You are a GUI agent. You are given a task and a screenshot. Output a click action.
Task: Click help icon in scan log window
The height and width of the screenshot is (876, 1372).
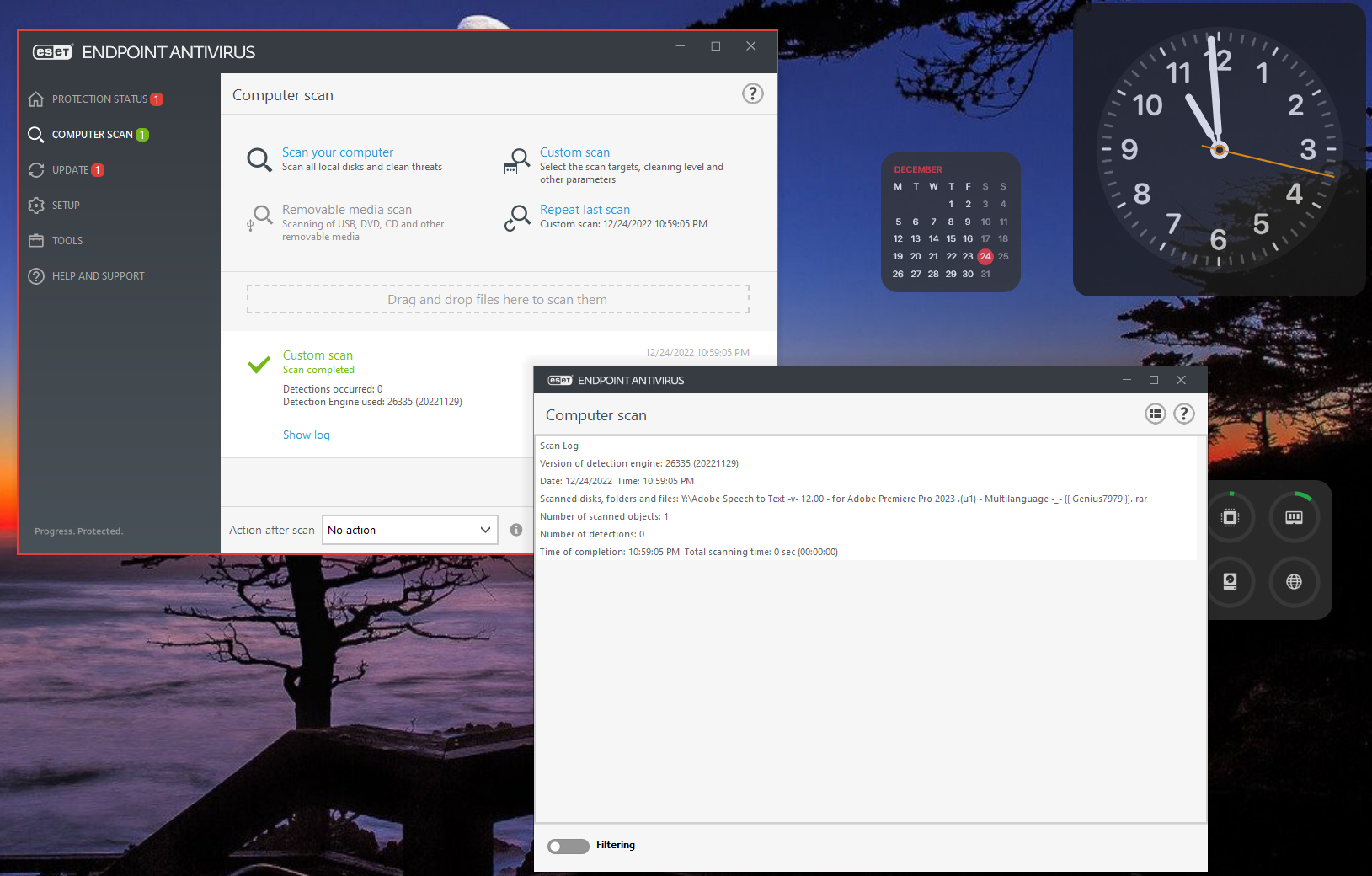(1183, 414)
